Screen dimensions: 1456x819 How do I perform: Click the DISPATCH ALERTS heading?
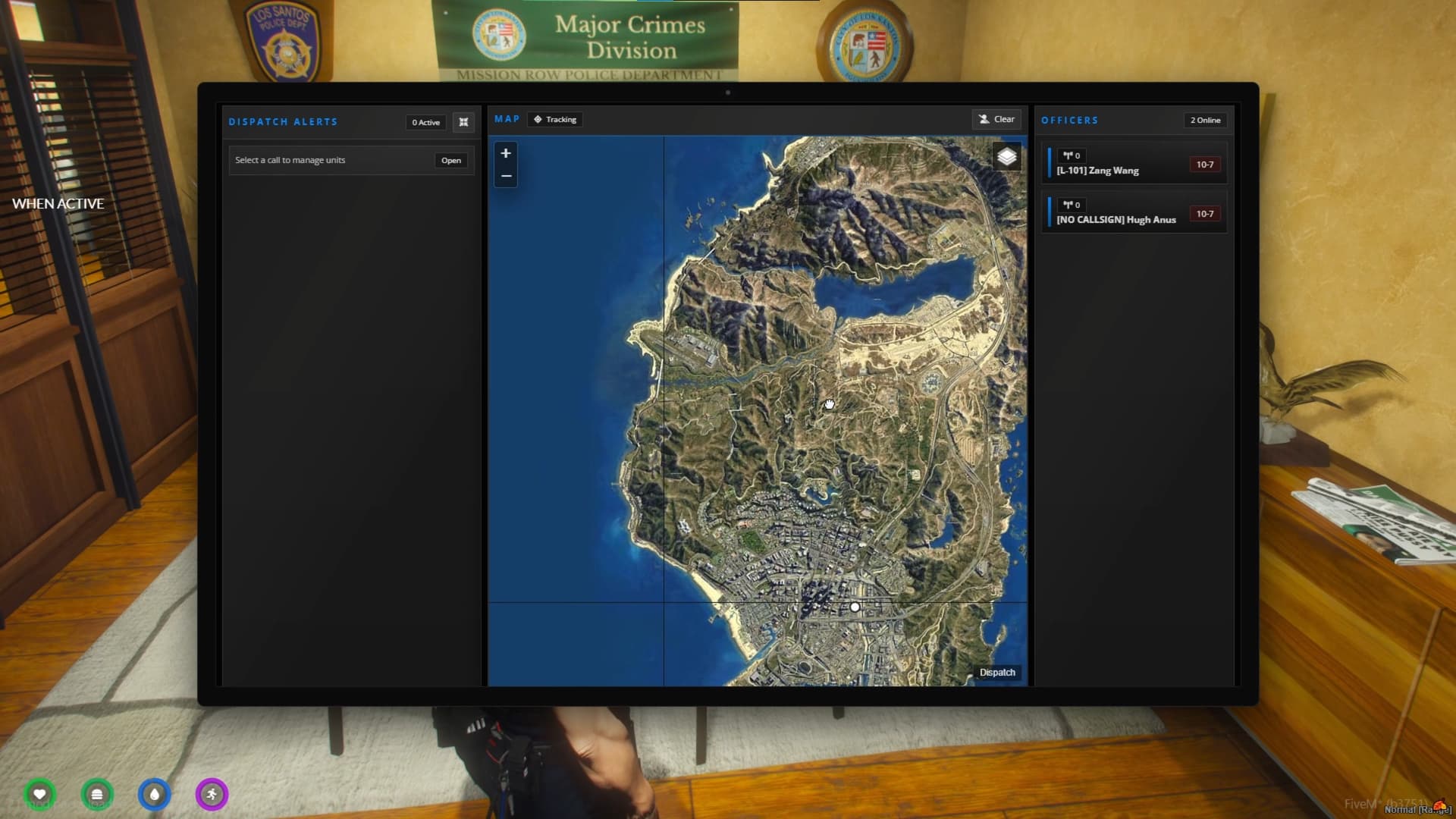click(283, 122)
